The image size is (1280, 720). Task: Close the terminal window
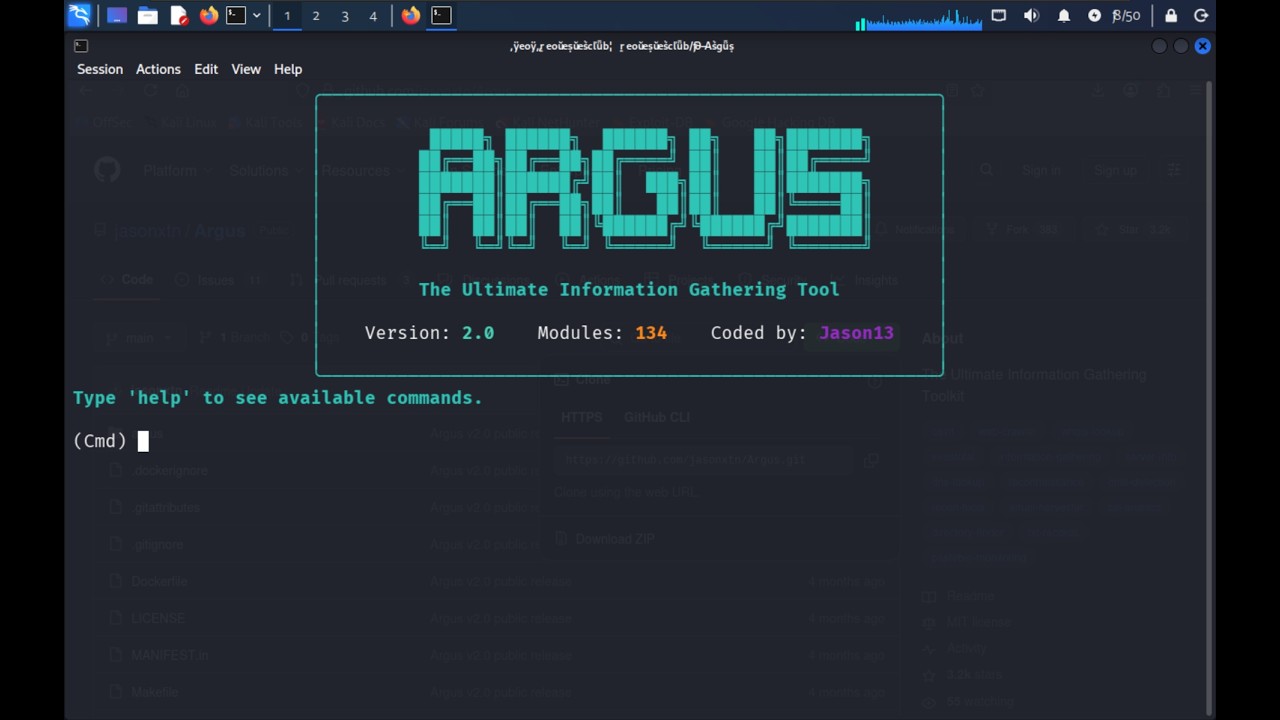(1203, 46)
